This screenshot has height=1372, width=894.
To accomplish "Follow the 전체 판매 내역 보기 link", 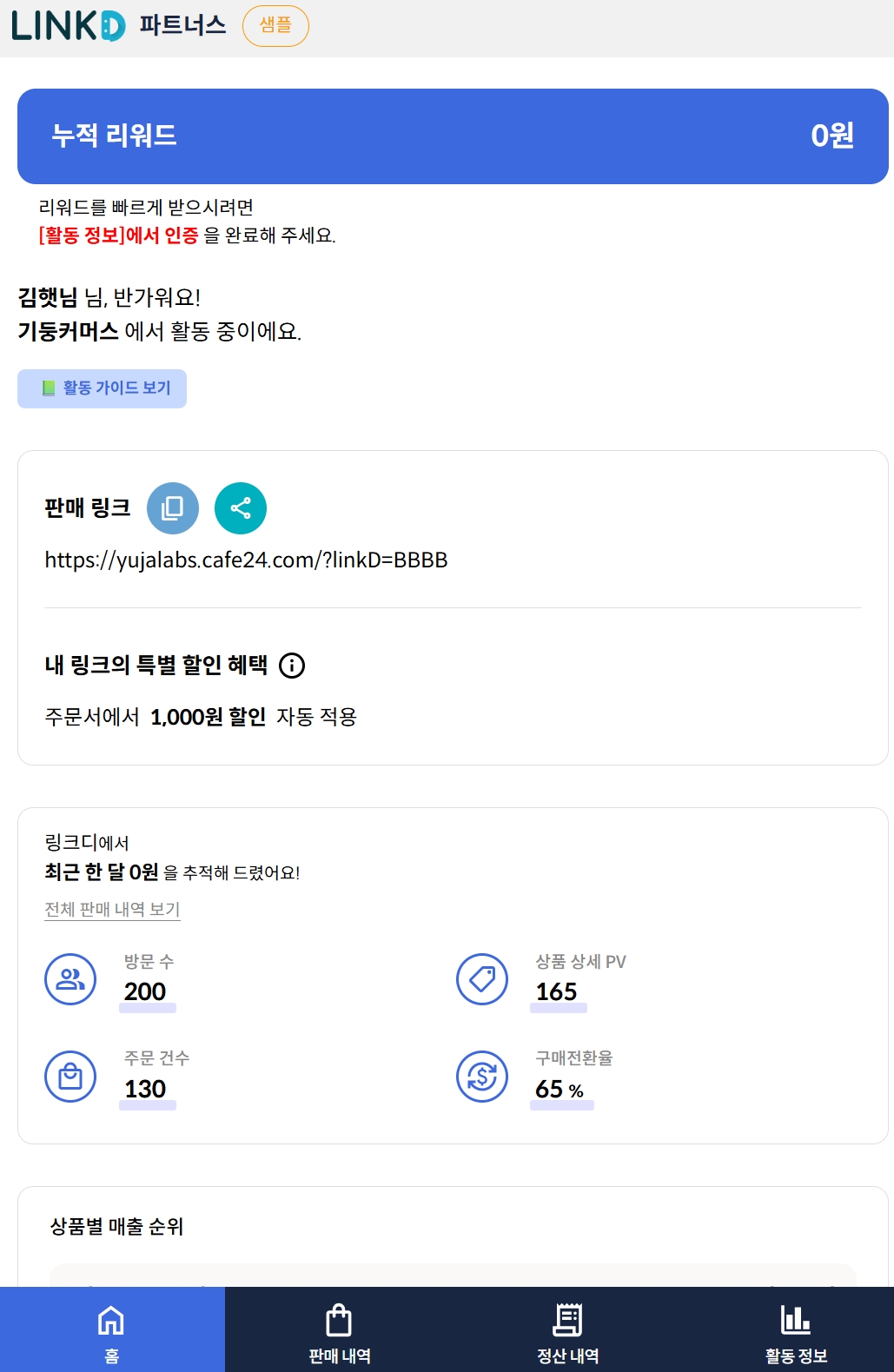I will click(112, 910).
